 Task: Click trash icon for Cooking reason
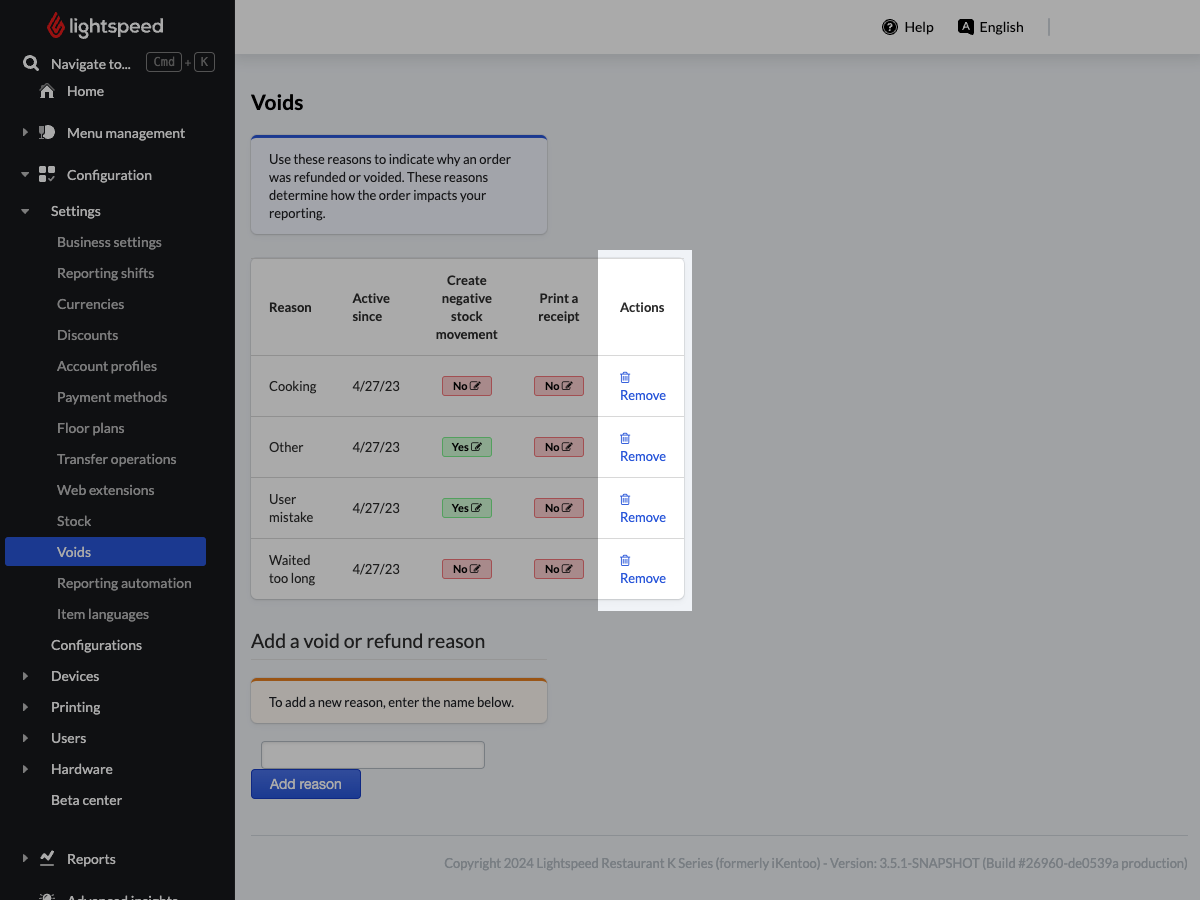coord(625,377)
